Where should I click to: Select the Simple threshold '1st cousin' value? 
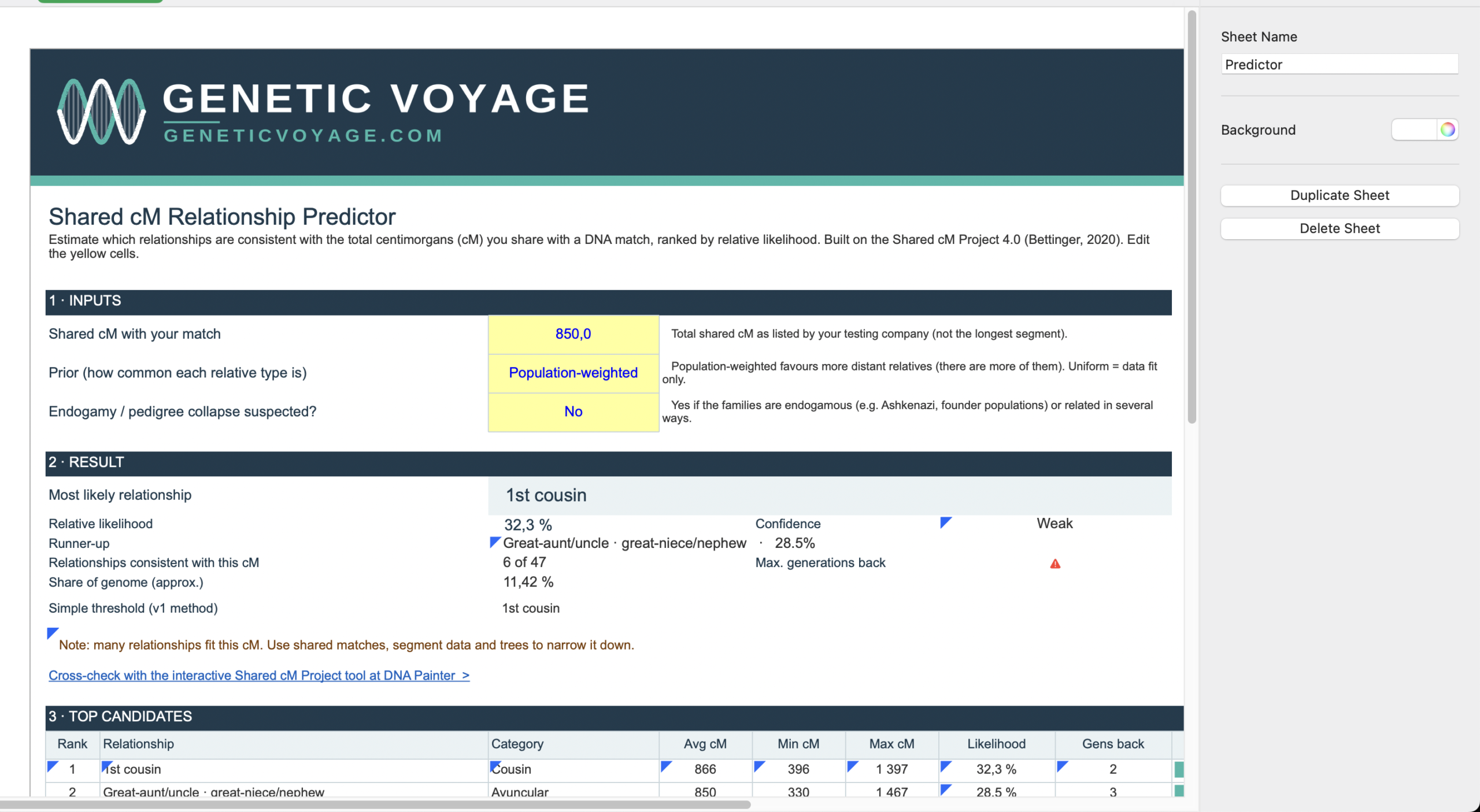click(531, 608)
